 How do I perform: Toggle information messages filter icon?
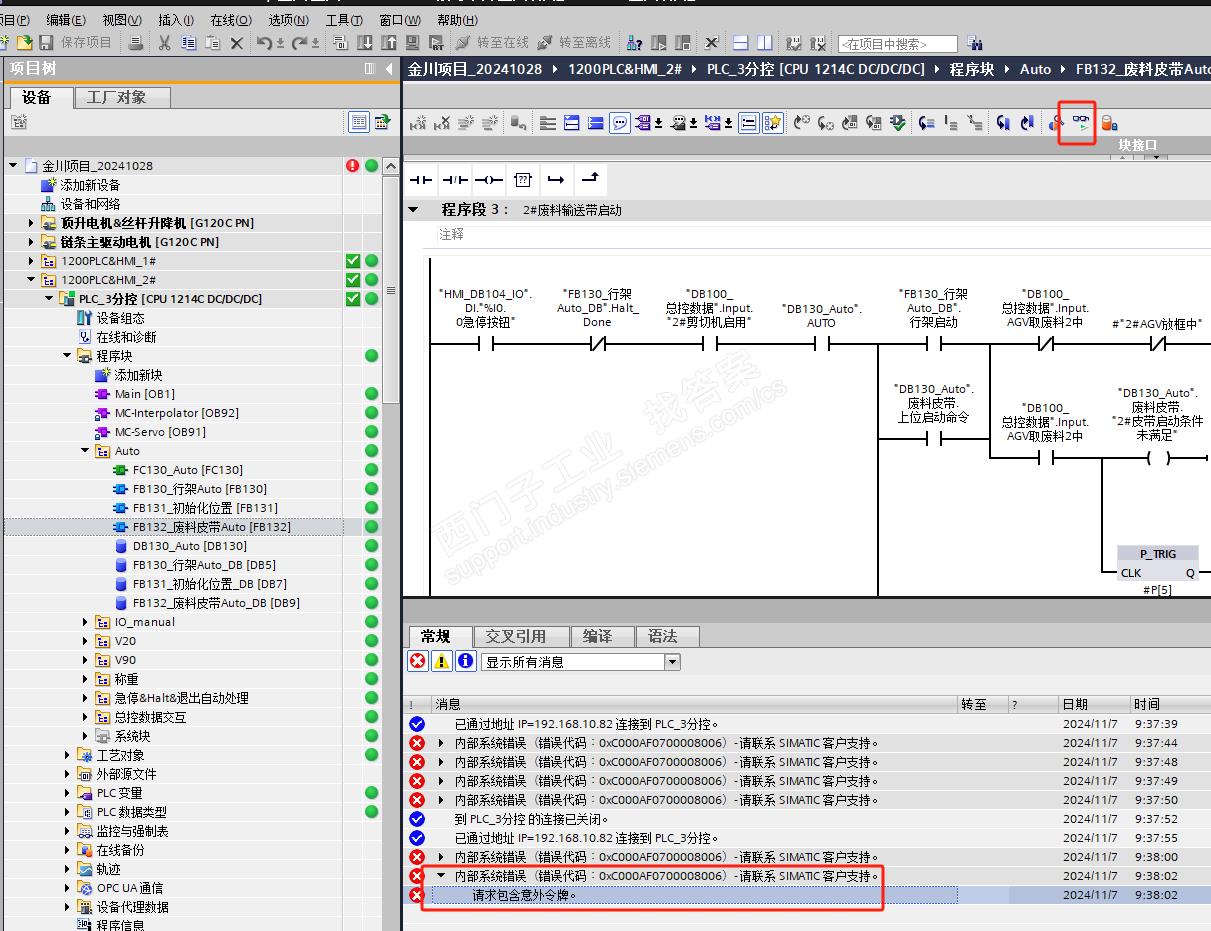466,661
